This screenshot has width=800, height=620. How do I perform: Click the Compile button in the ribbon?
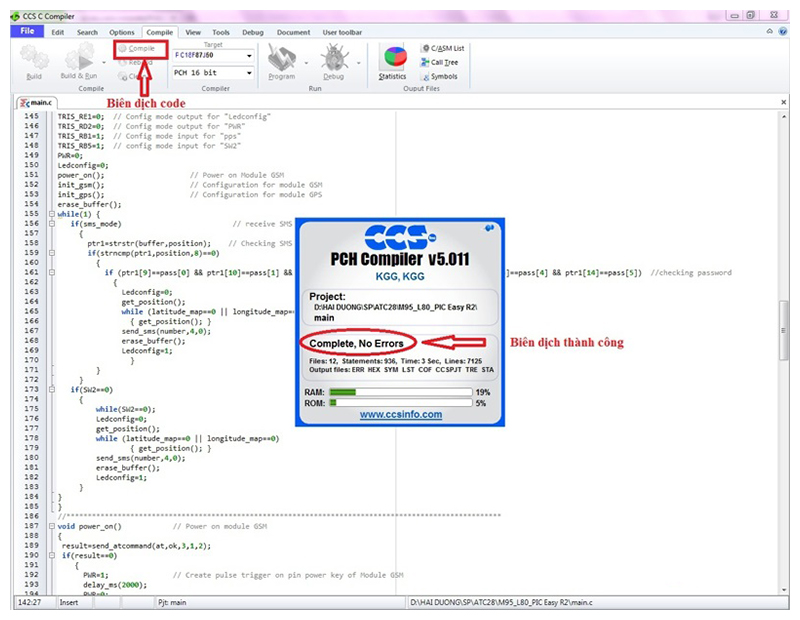(137, 48)
